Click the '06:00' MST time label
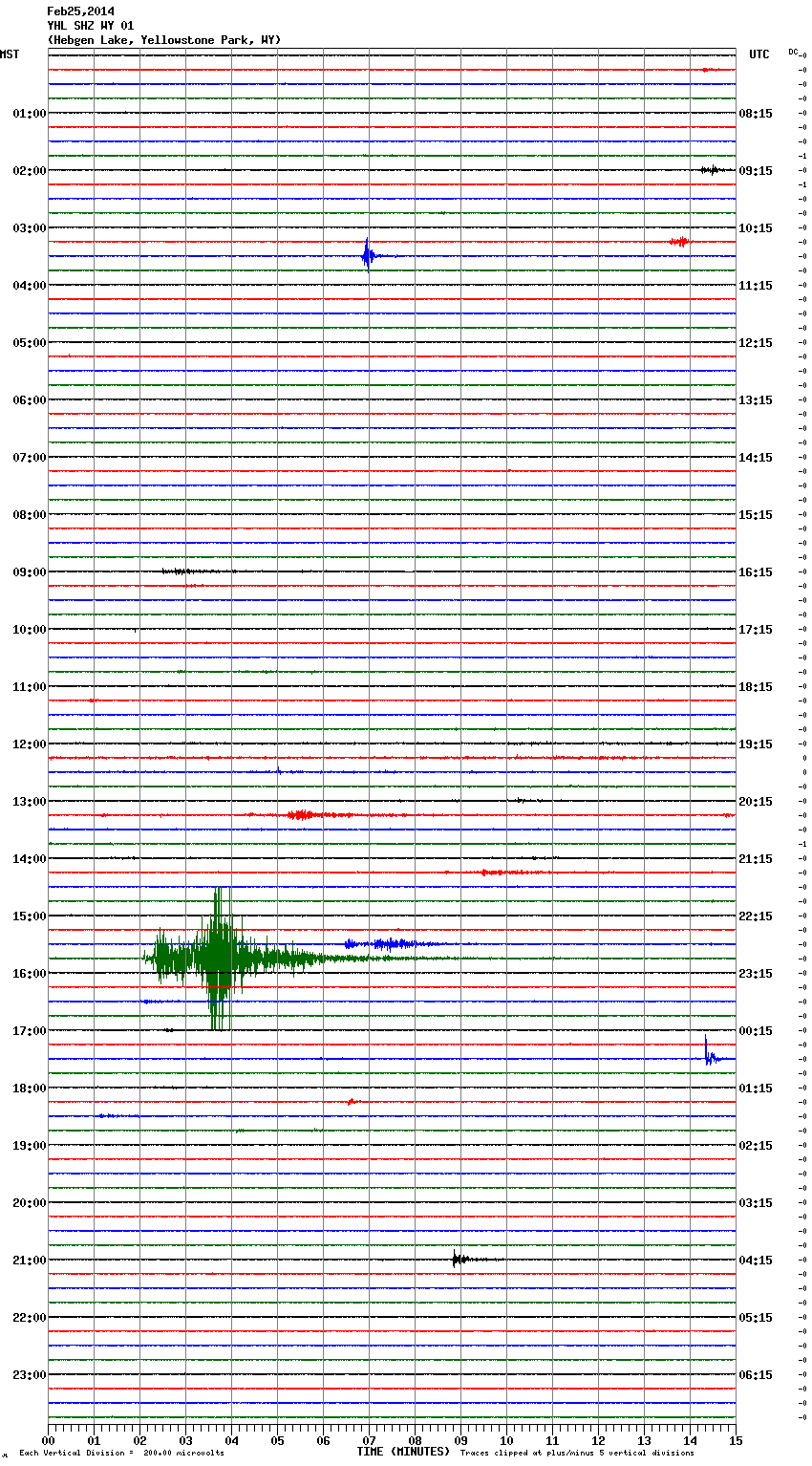This screenshot has width=812, height=1466. coord(29,400)
